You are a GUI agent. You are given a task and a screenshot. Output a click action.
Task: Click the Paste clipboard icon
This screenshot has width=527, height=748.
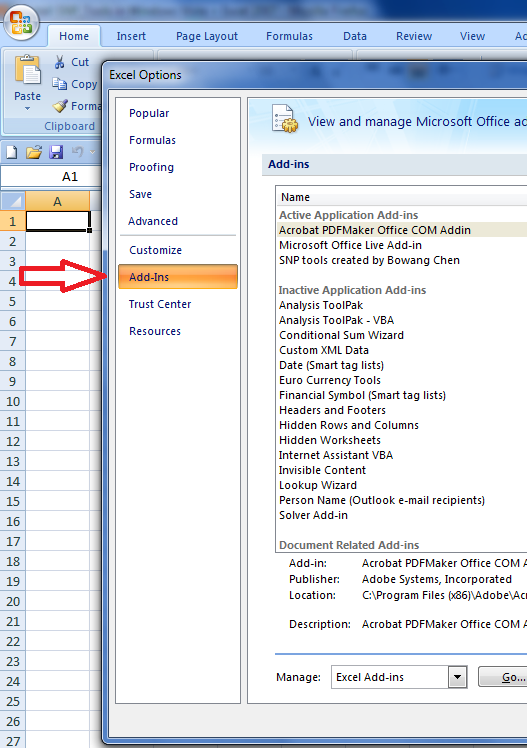pyautogui.click(x=28, y=71)
